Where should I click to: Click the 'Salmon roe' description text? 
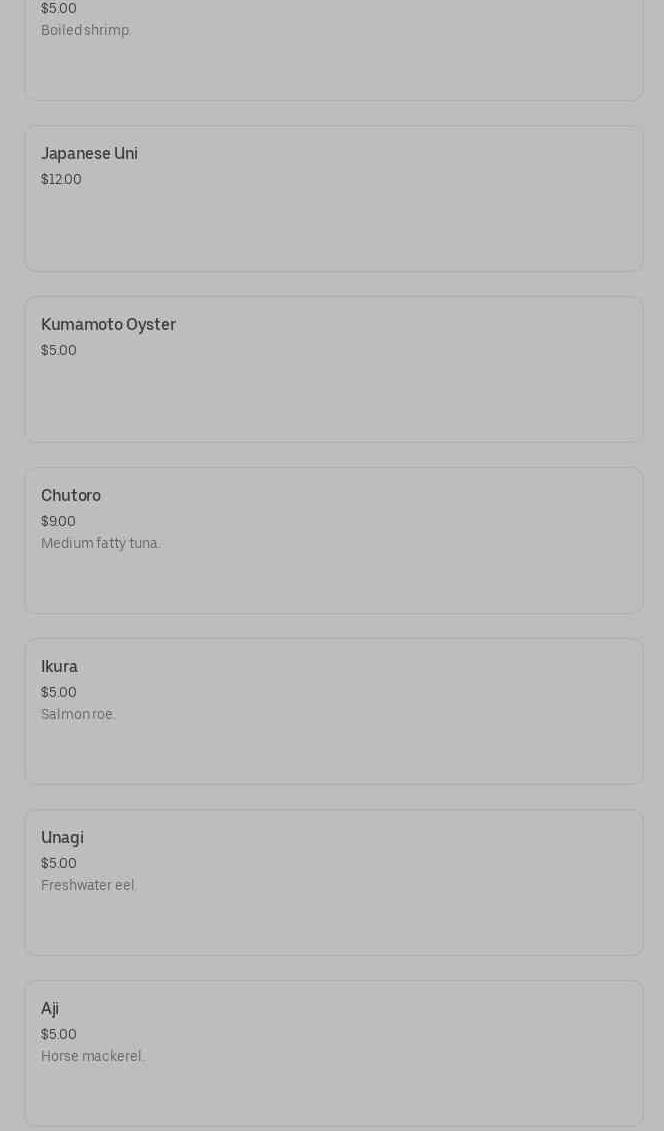(78, 714)
